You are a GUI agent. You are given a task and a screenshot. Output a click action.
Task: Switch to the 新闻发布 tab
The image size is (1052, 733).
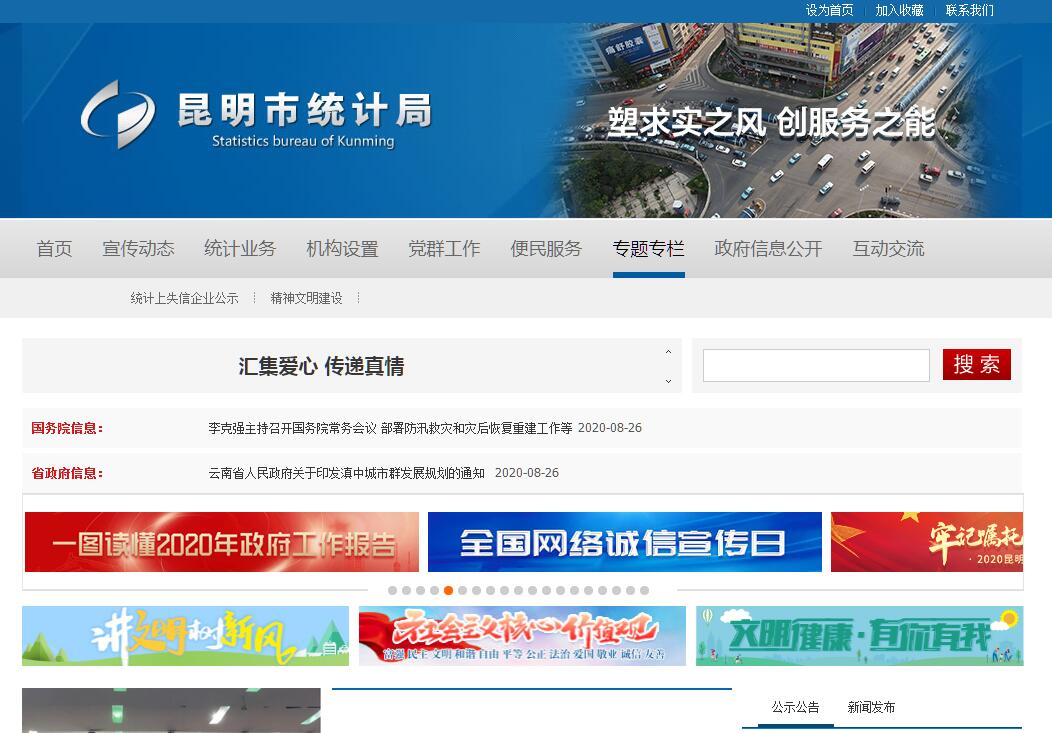871,707
